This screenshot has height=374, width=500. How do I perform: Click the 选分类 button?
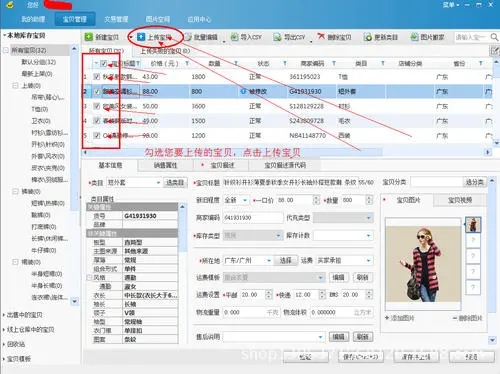(x=474, y=182)
